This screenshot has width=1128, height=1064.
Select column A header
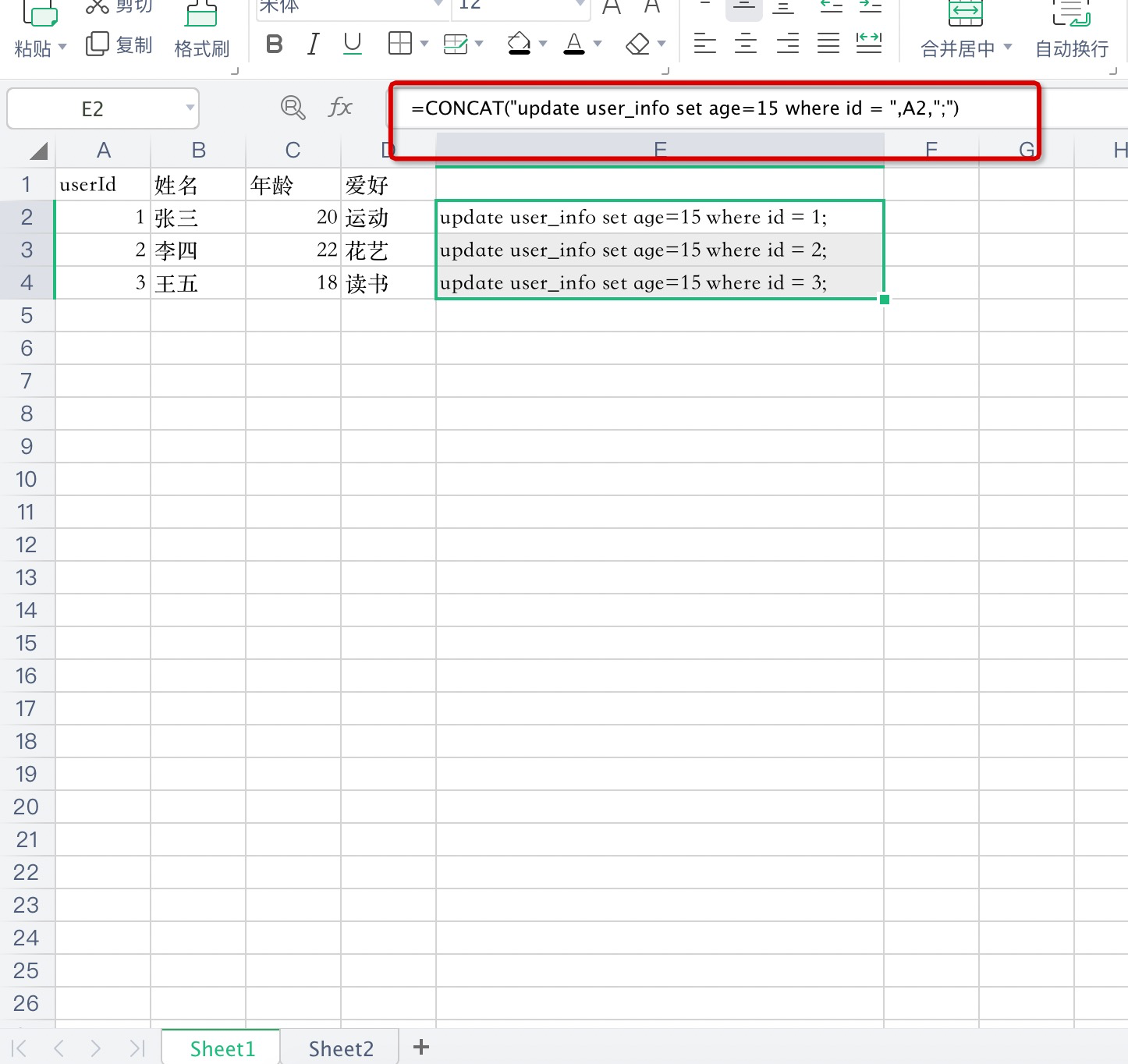click(103, 150)
